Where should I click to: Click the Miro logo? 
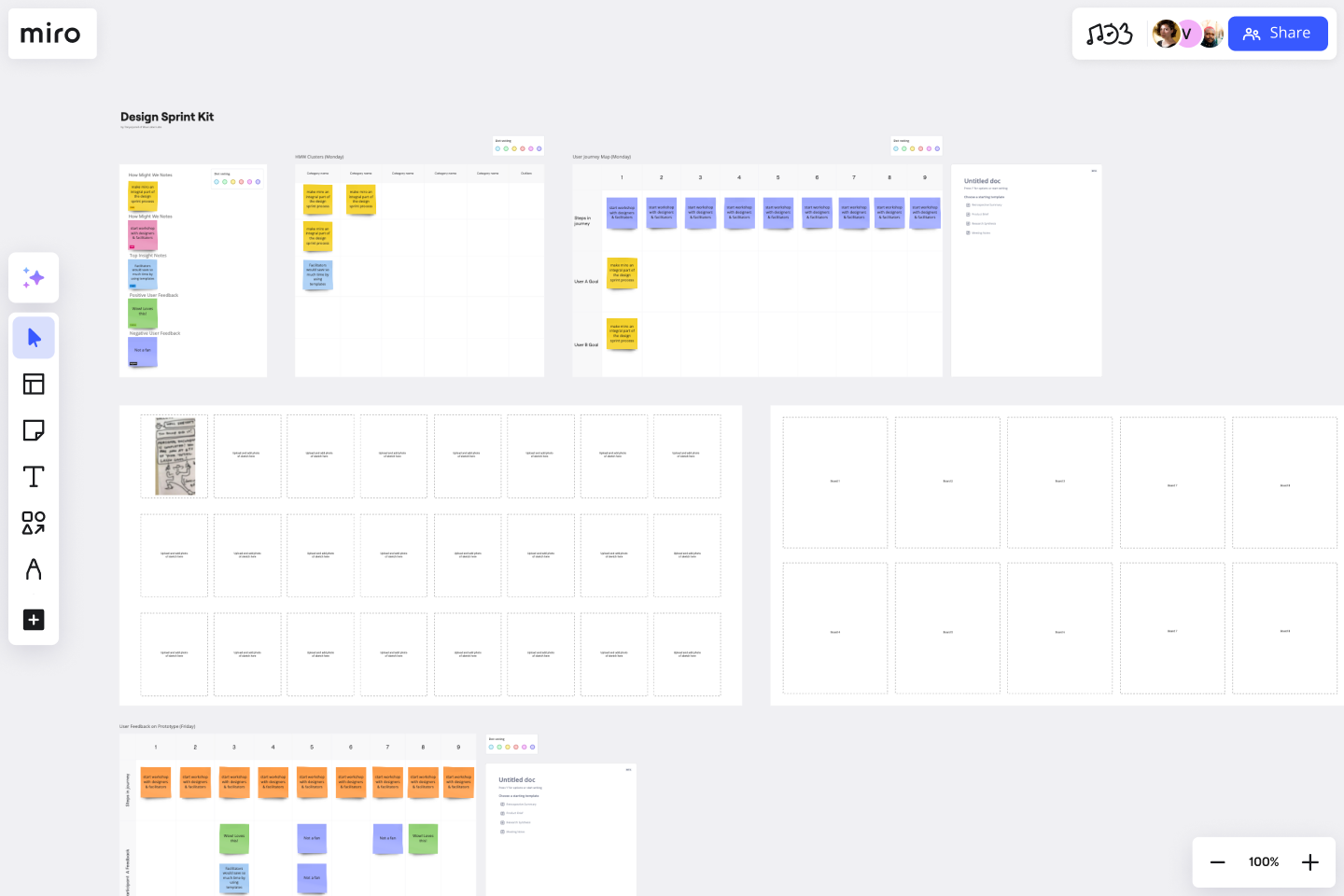tap(51, 34)
